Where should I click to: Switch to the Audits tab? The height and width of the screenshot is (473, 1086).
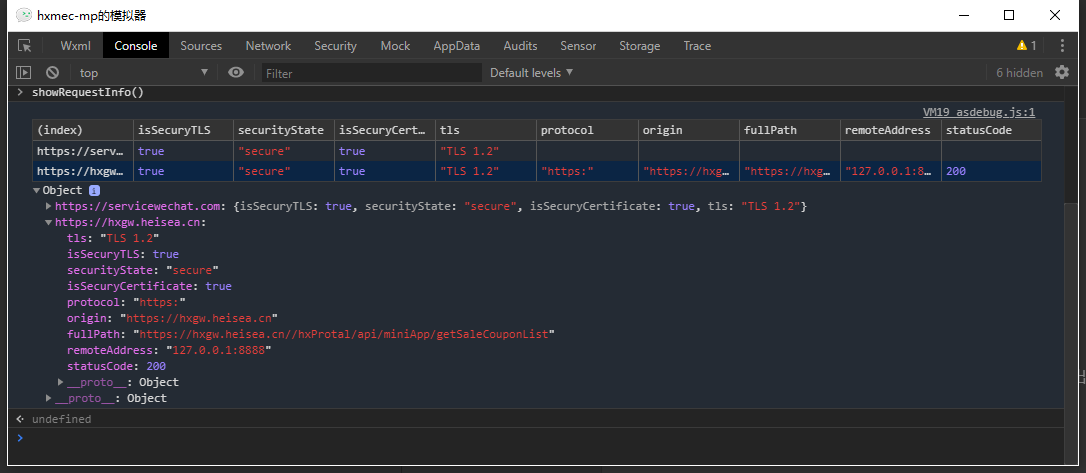tap(520, 46)
